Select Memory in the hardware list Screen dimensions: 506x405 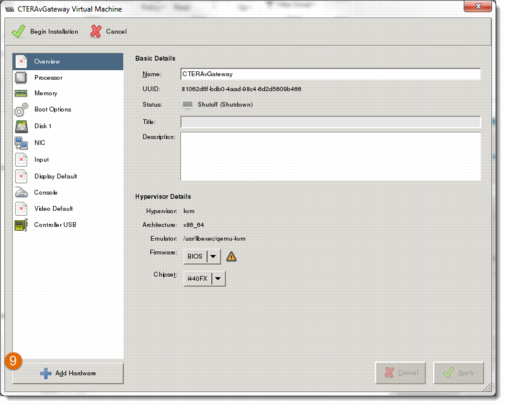coord(68,93)
